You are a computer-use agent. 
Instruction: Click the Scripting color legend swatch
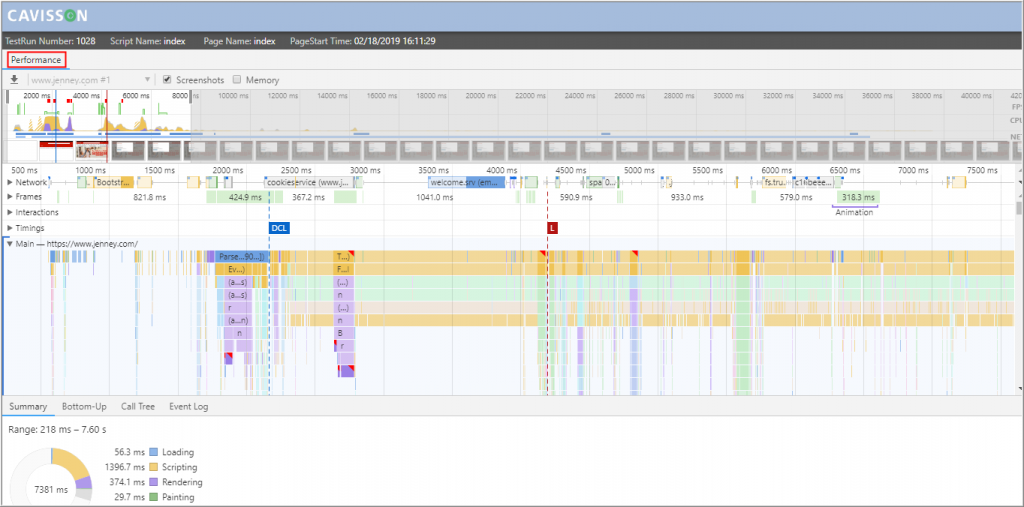click(x=153, y=467)
